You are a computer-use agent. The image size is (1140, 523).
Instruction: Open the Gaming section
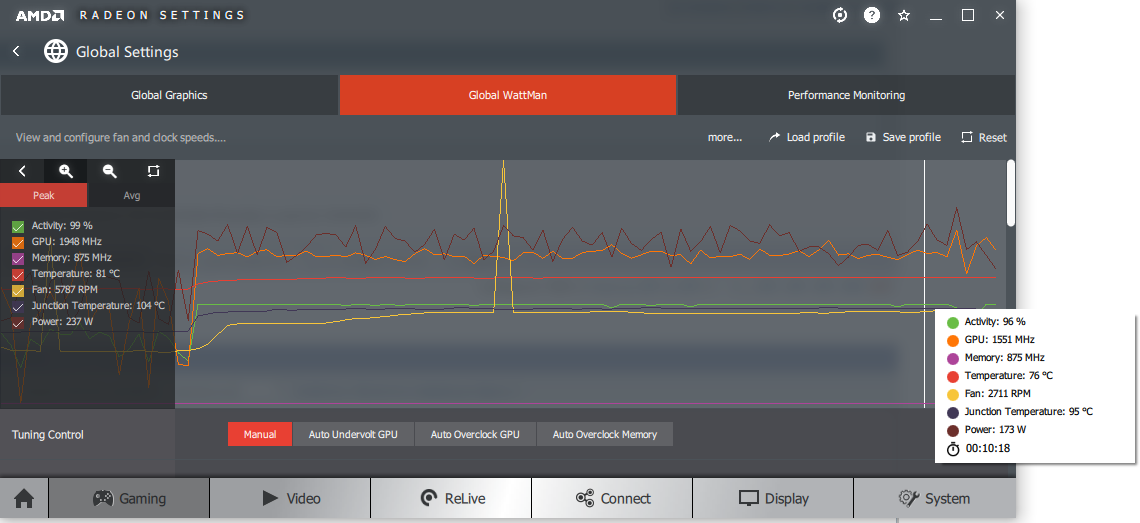point(129,498)
